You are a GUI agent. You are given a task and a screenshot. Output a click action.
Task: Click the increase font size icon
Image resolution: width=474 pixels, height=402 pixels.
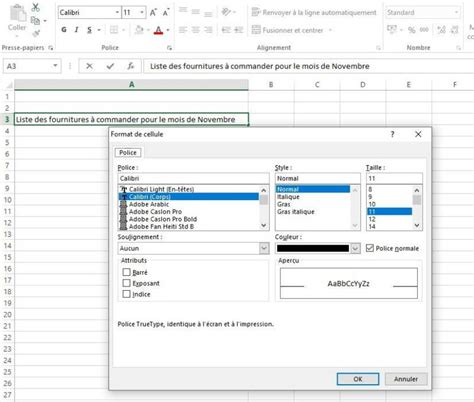tap(153, 13)
